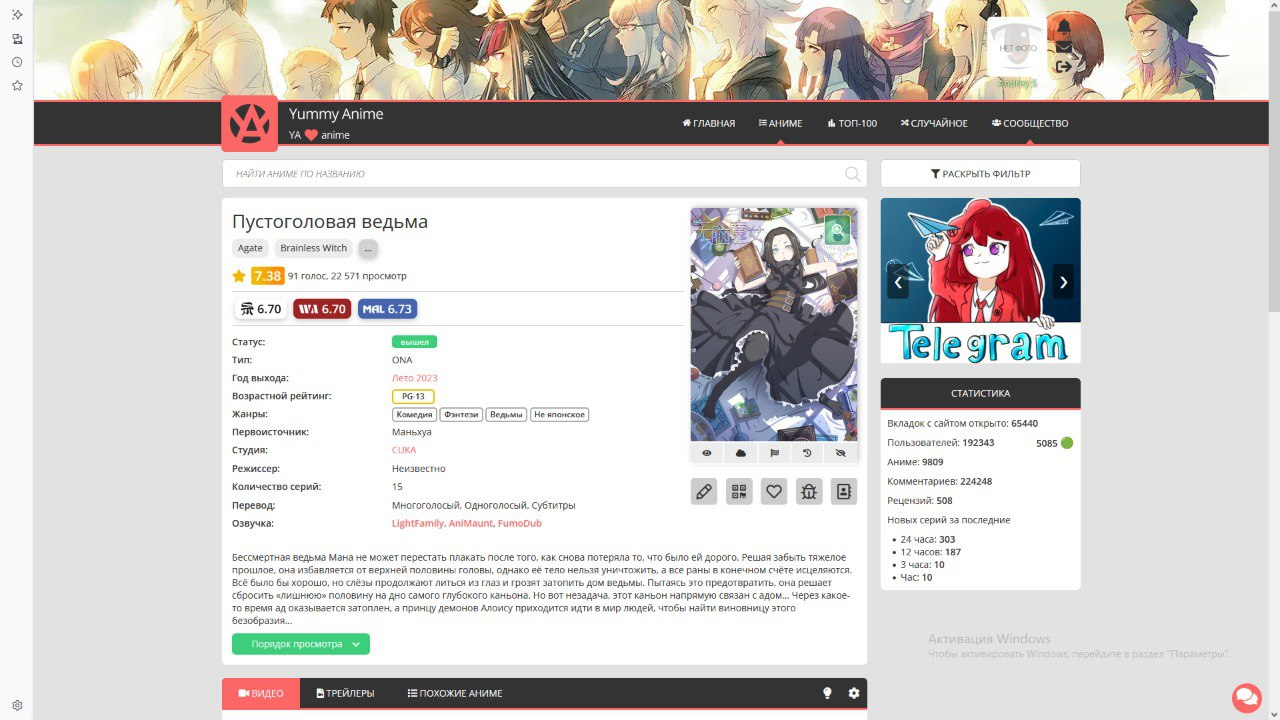Click the pencil edit icon button

(x=704, y=491)
